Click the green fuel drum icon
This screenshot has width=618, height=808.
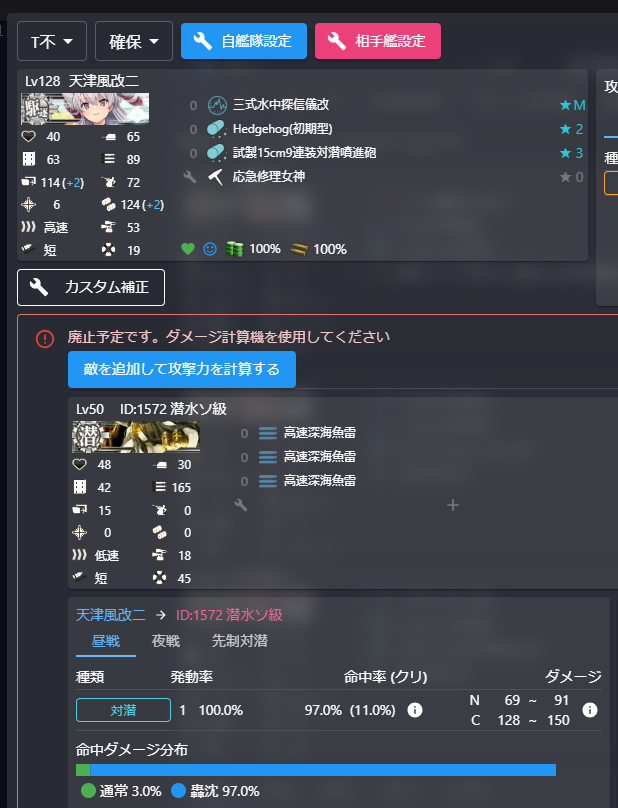[235, 249]
